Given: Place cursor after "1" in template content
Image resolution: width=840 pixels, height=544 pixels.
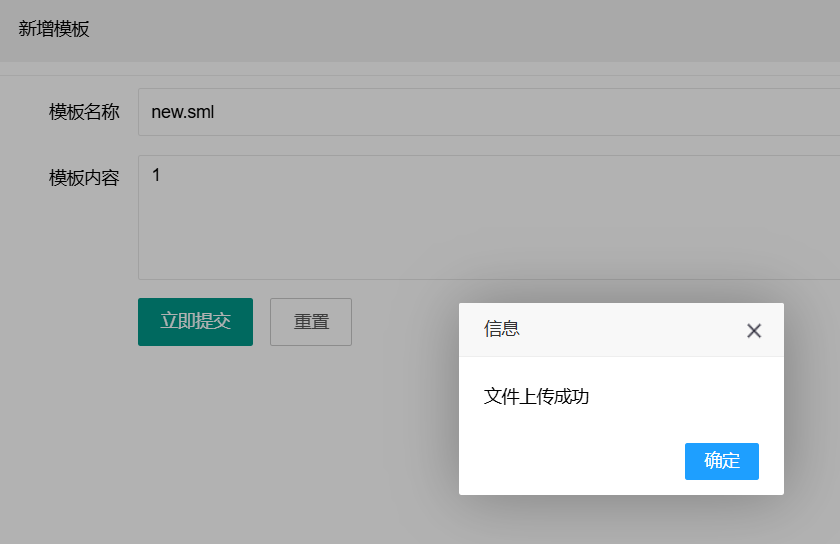Looking at the screenshot, I should [x=161, y=176].
